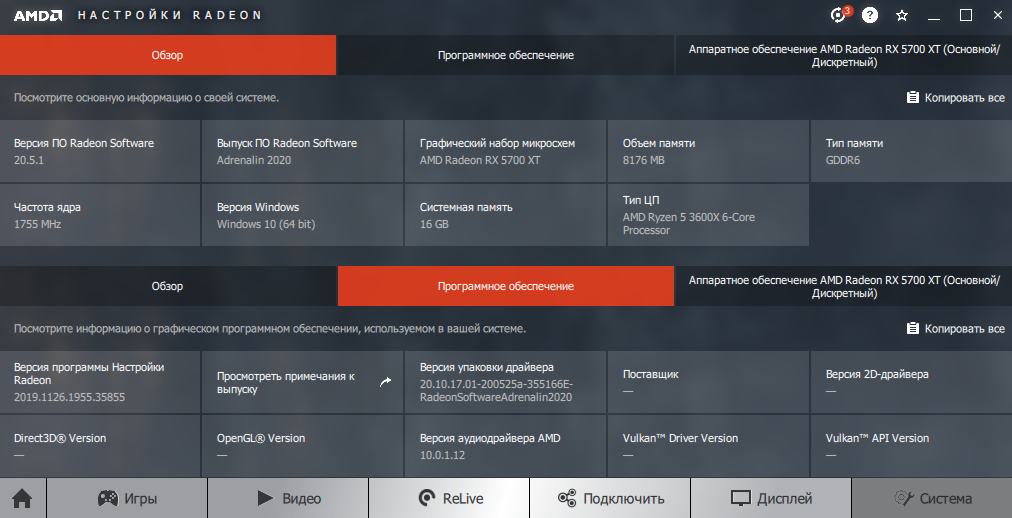Screen dimensions: 1012x518
Task: Click the Версия ПО Radeon Software 20.5.1 tile
Action: 99,151
